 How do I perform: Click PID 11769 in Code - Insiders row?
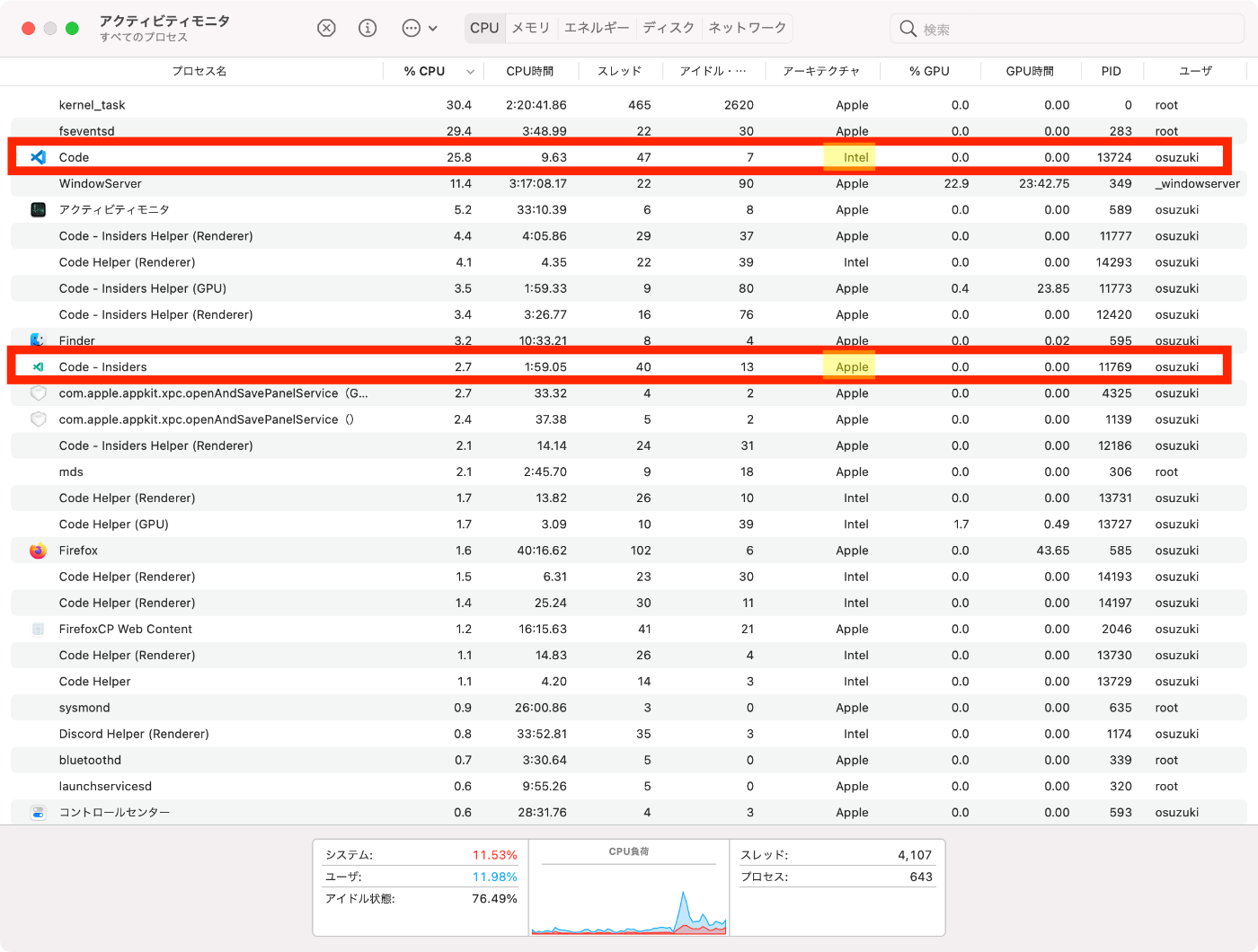[x=1115, y=366]
